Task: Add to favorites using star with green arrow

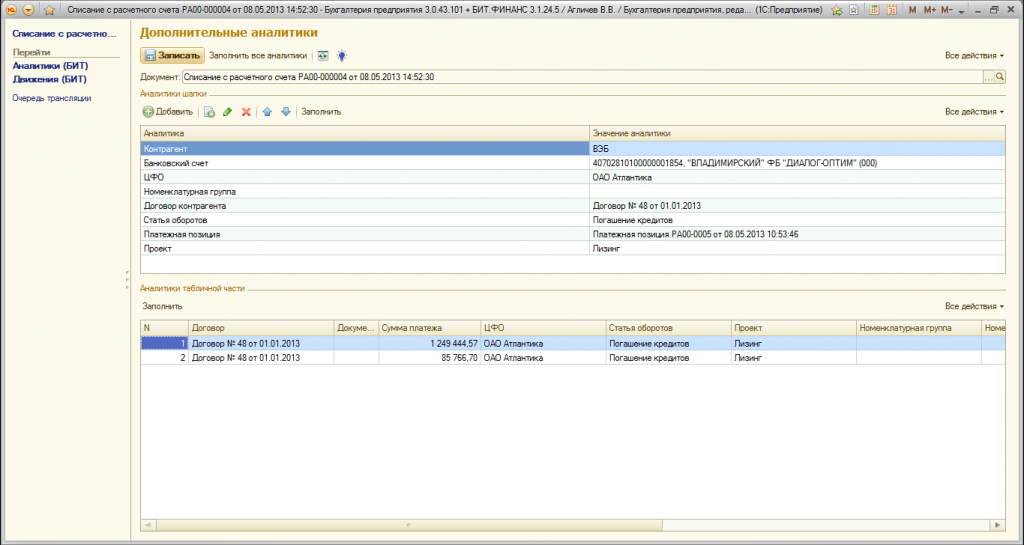Action: [x=837, y=10]
